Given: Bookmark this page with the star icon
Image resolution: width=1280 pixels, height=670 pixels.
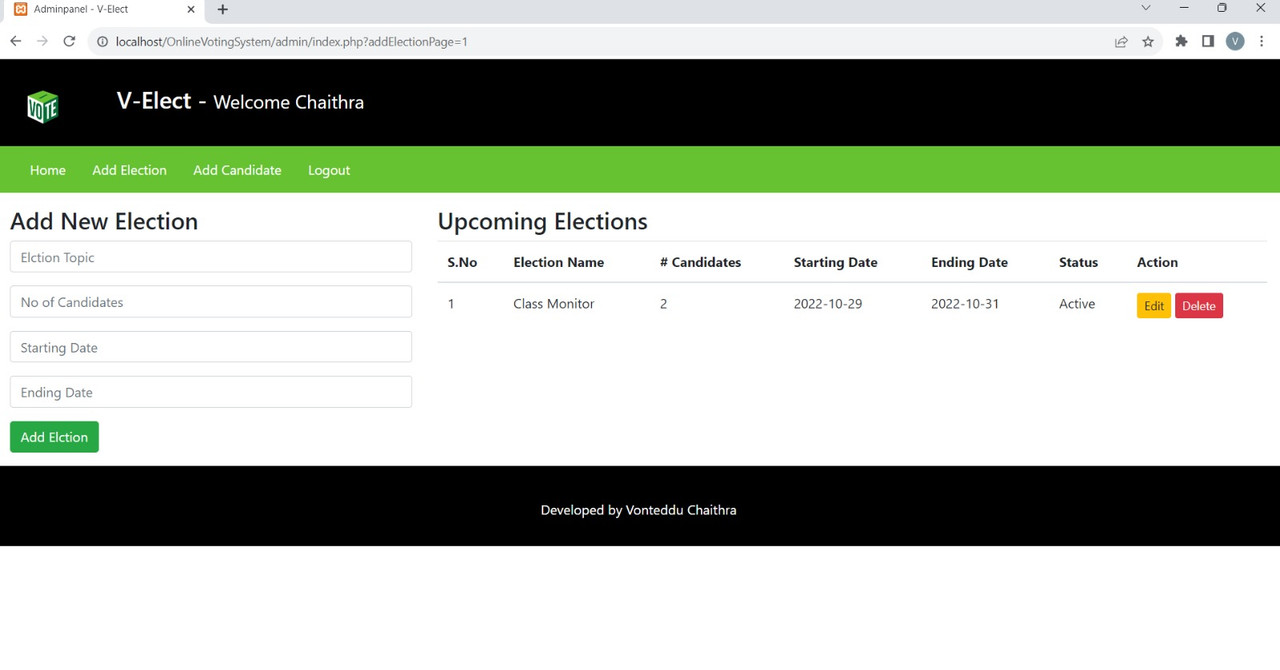Looking at the screenshot, I should tap(1148, 42).
